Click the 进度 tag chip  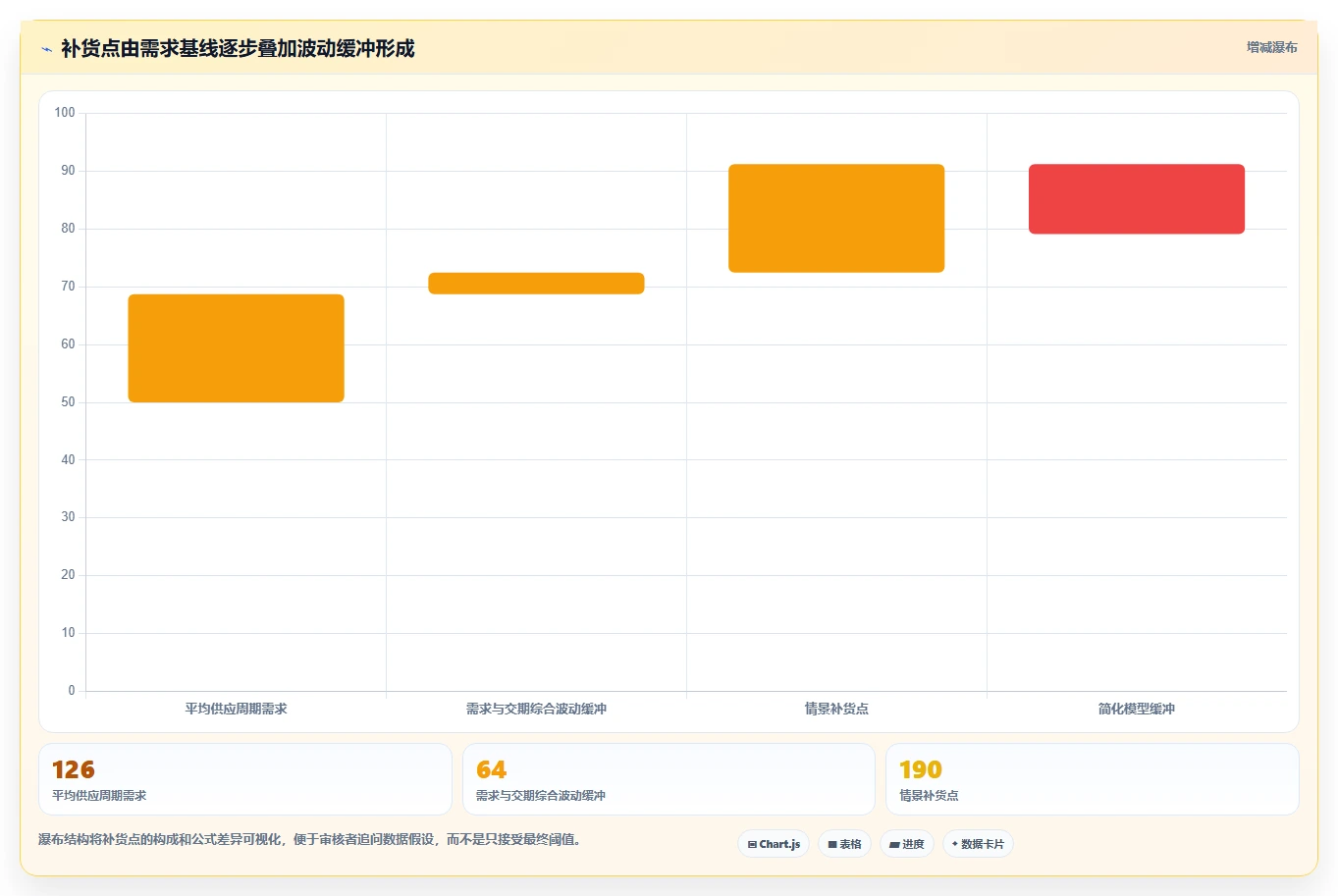[907, 844]
